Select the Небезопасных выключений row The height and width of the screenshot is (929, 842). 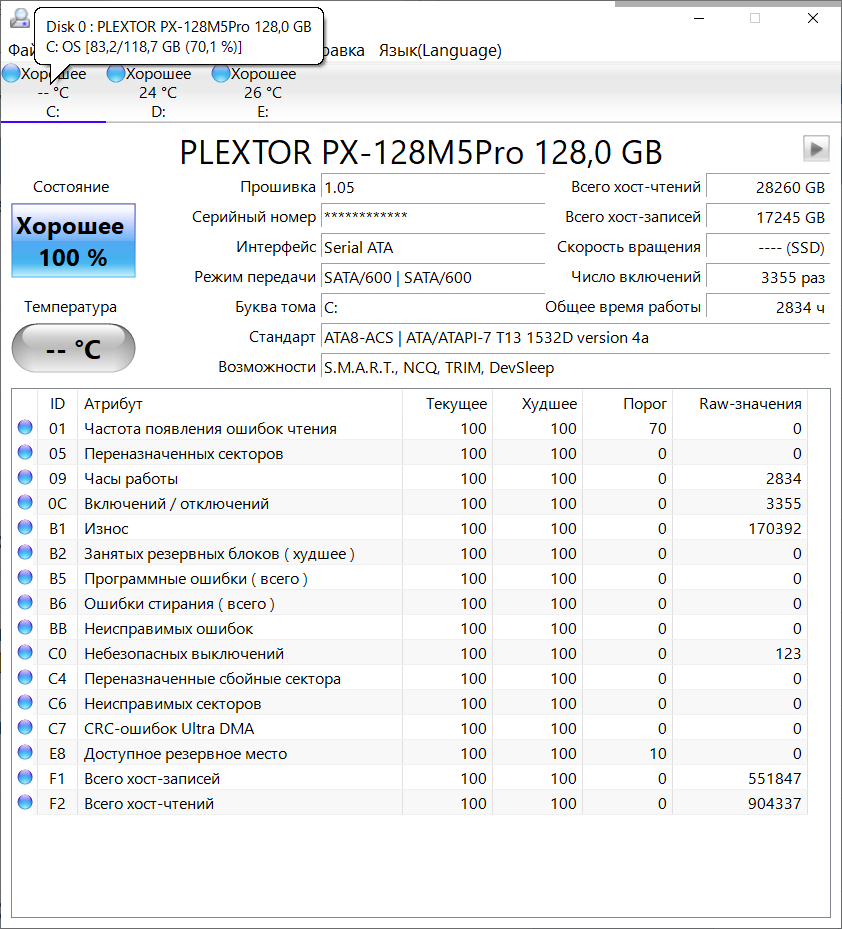(409, 653)
